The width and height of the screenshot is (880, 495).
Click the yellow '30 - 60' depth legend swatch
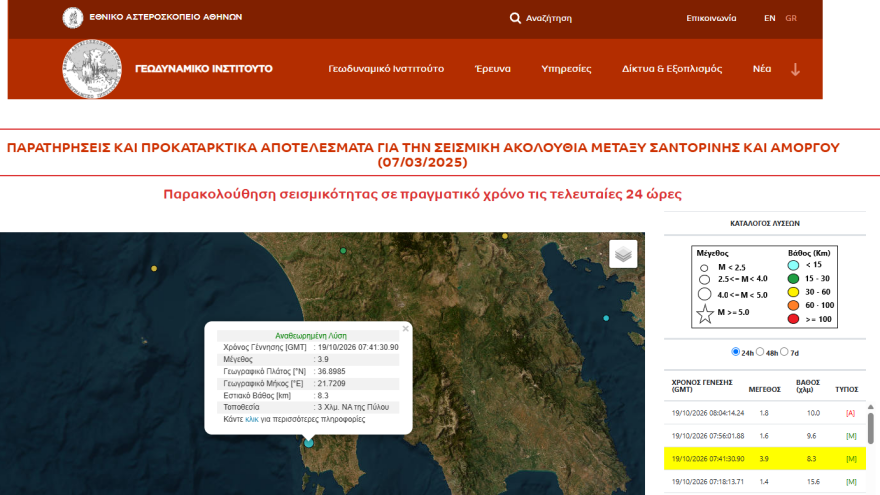pyautogui.click(x=793, y=292)
